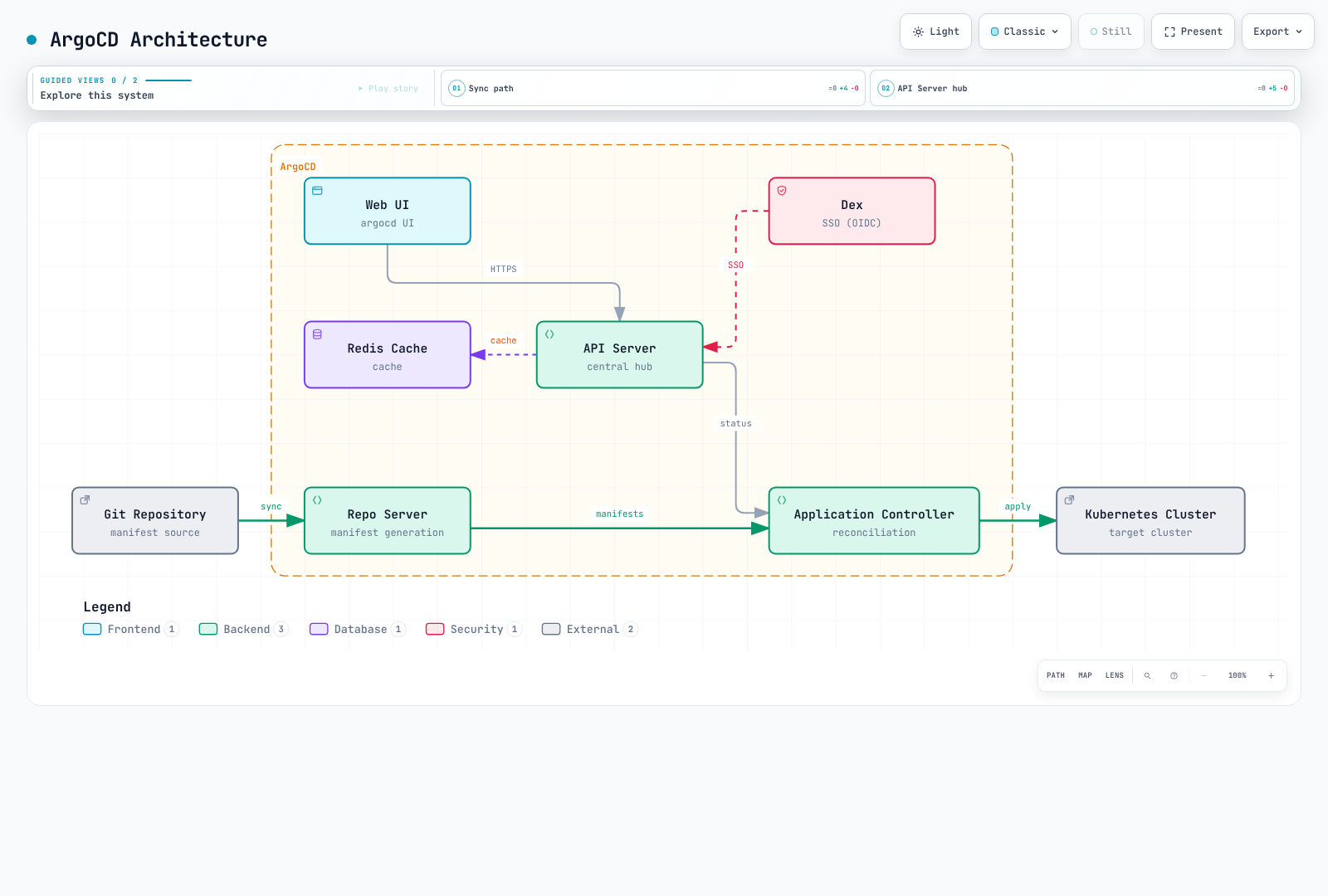Select the Sync path guided view

coord(652,88)
